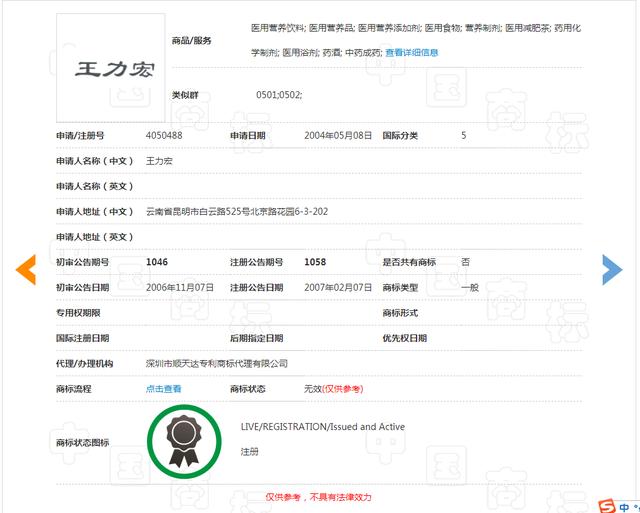Click the 国际注册日期 label
This screenshot has height=513, width=640.
coord(82,338)
